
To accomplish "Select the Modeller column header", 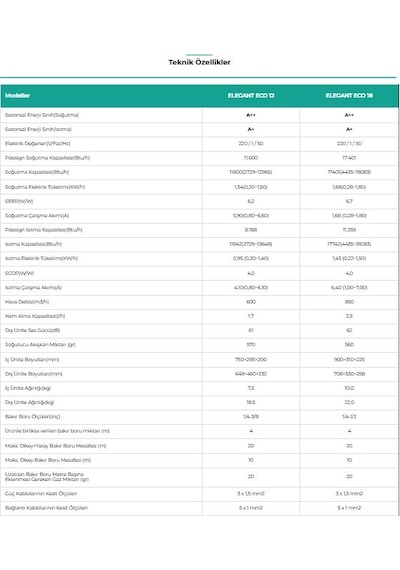I will (x=17, y=96).
